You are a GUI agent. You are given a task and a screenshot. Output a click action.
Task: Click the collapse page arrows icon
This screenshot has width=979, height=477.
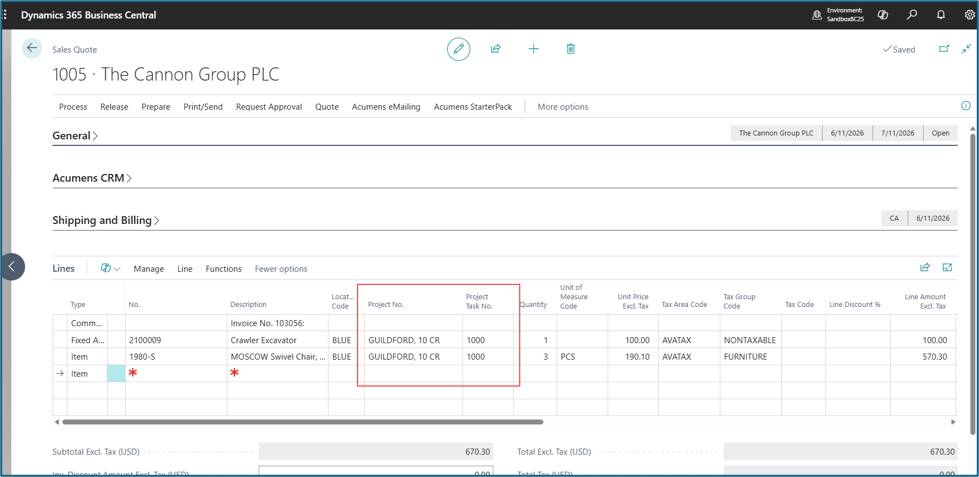tap(967, 49)
